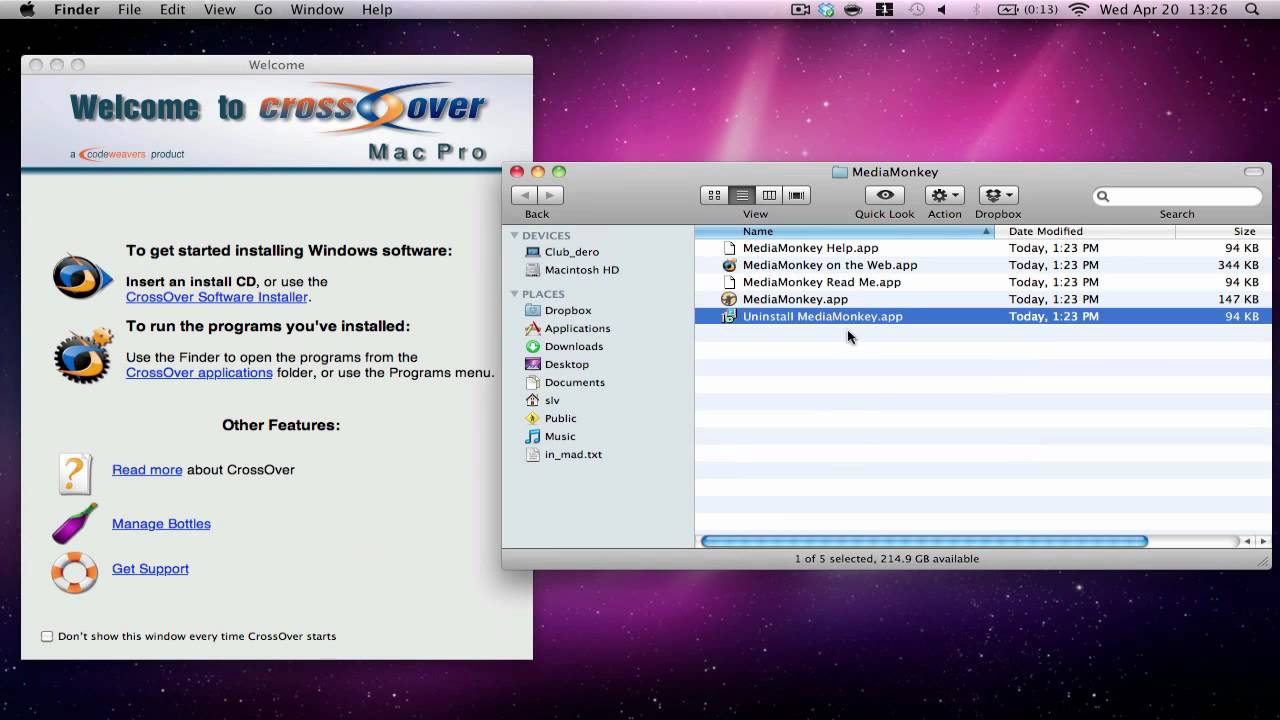The image size is (1280, 720).
Task: Click the scrollbar left arrow
Action: click(x=1247, y=541)
